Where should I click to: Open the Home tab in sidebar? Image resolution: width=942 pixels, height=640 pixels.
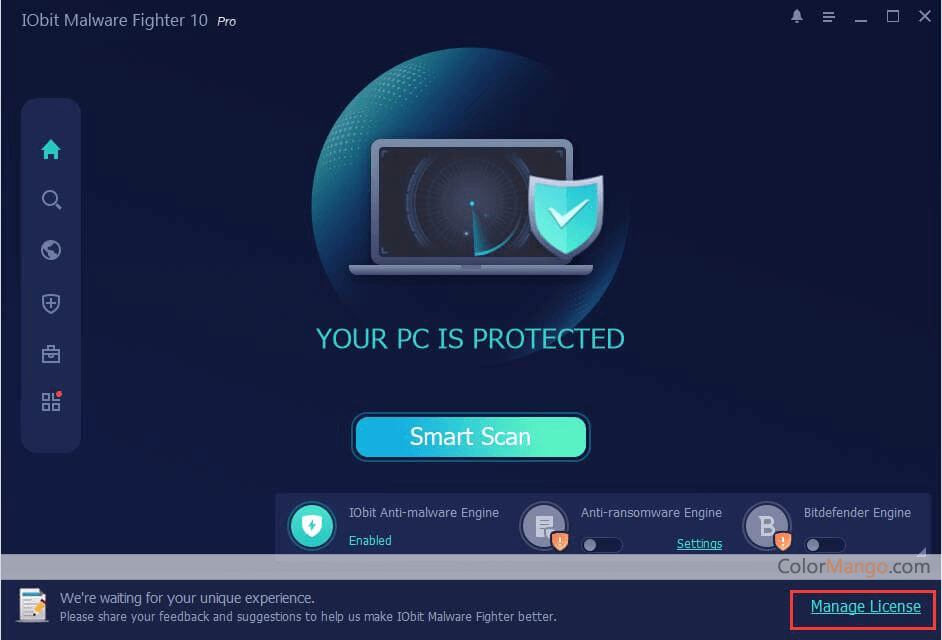(51, 149)
